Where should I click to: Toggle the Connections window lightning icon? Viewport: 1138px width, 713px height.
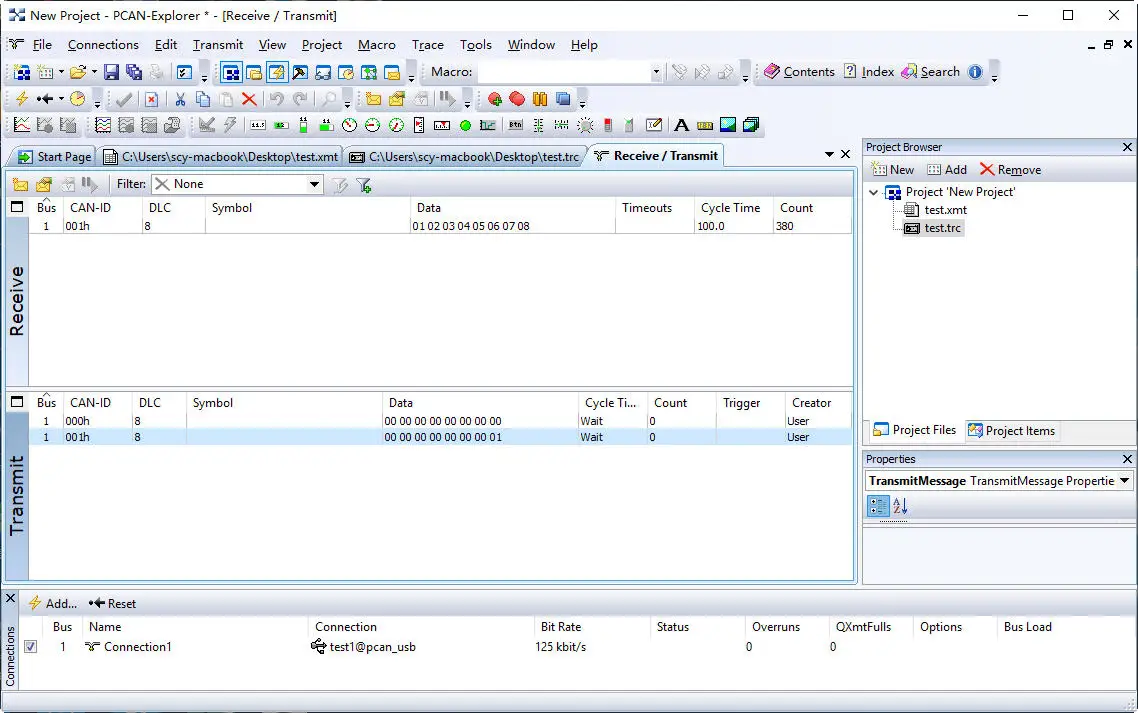click(x=277, y=72)
